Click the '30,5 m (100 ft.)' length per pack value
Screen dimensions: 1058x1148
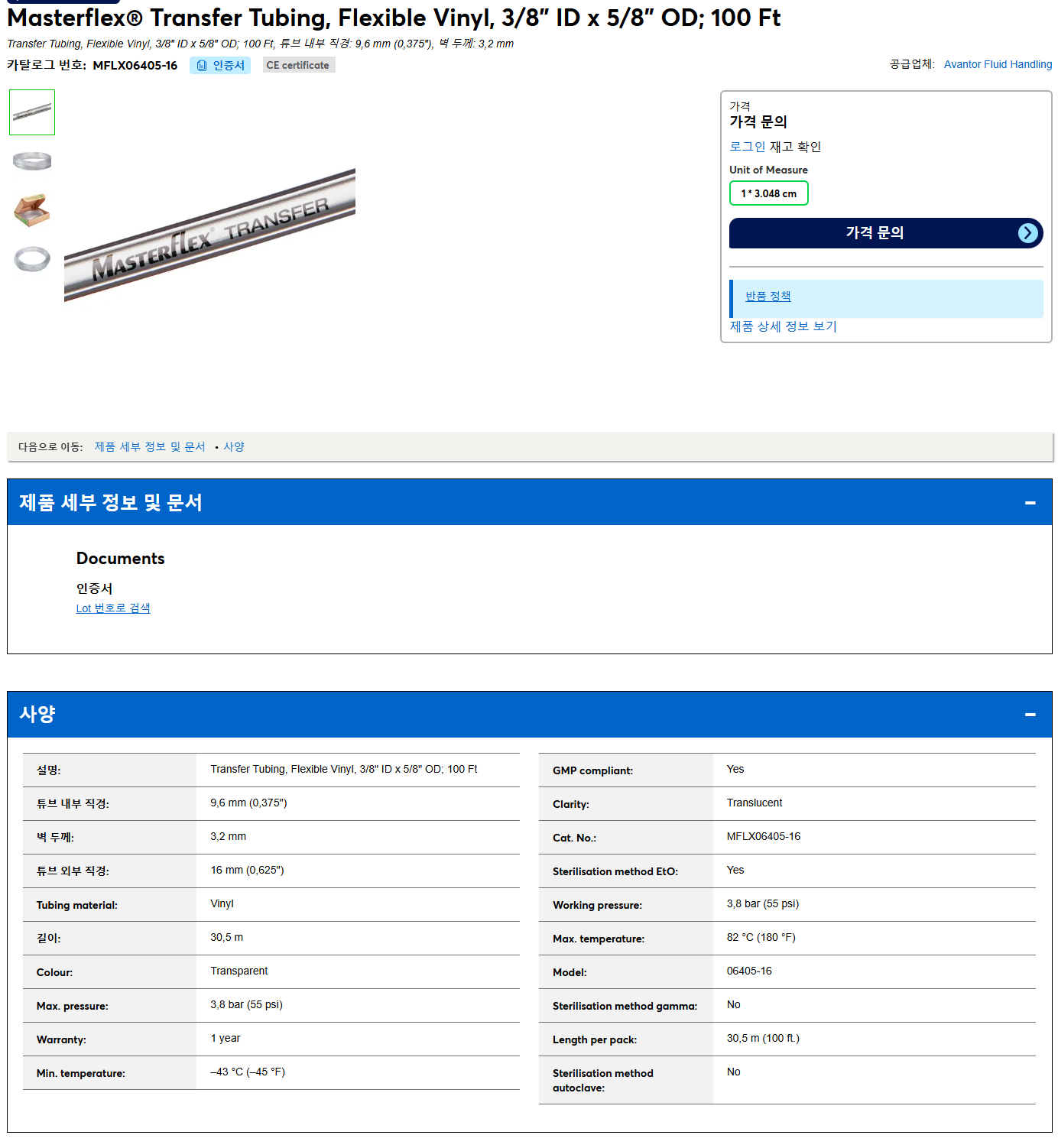[x=763, y=1038]
